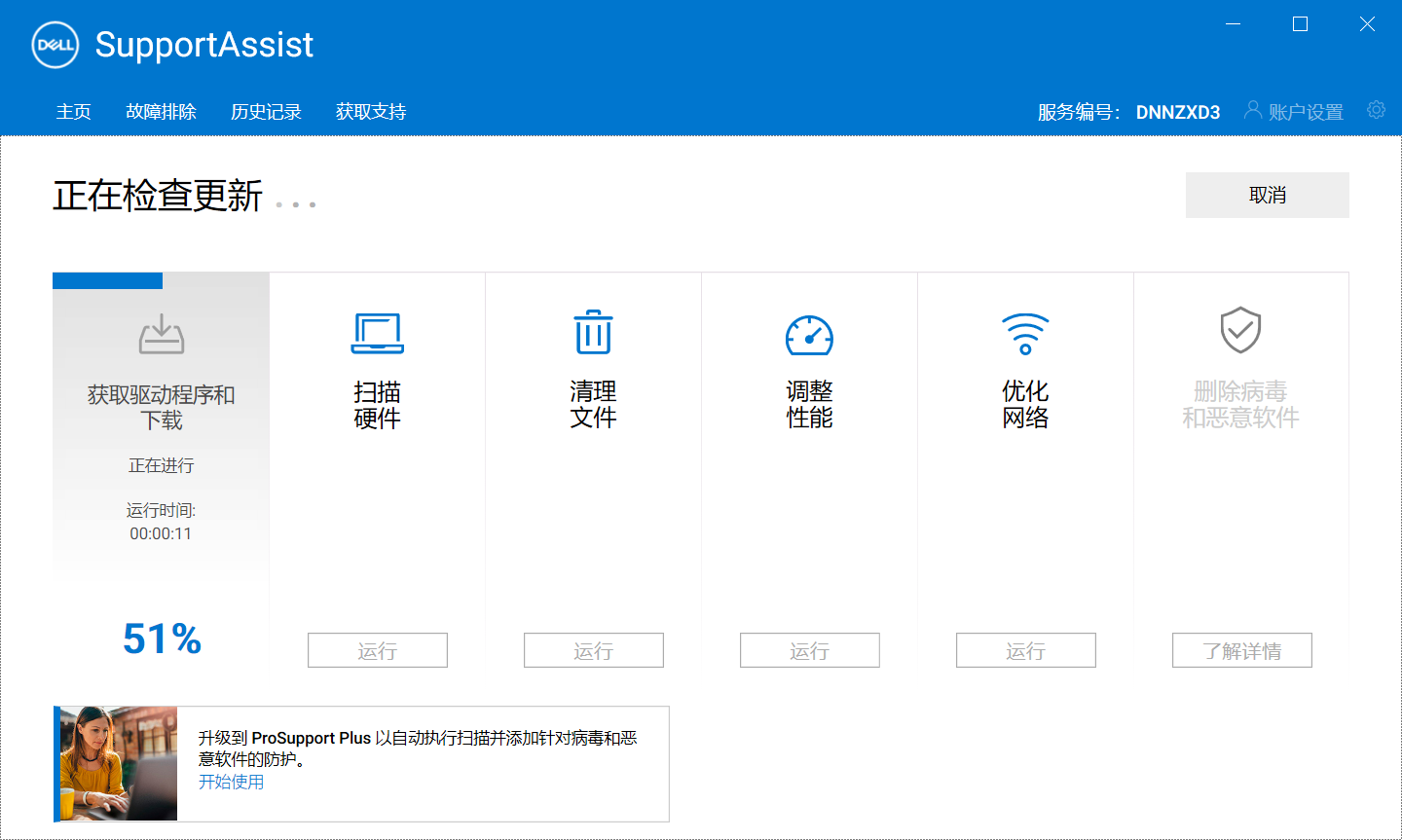The image size is (1402, 840).
Task: Click the Optimize Network Wi-Fi icon
Action: 1025,334
